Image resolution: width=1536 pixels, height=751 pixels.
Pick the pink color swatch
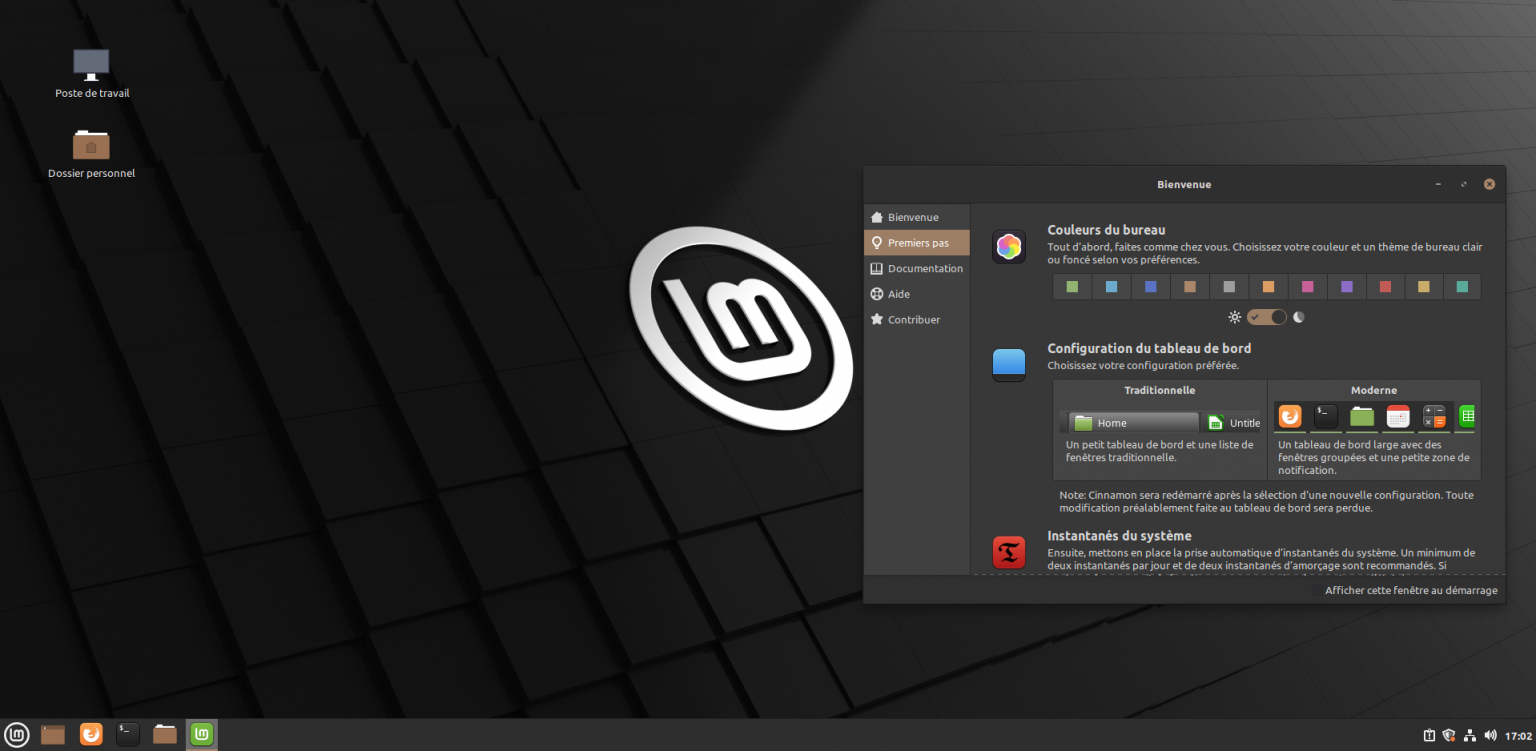pos(1307,287)
